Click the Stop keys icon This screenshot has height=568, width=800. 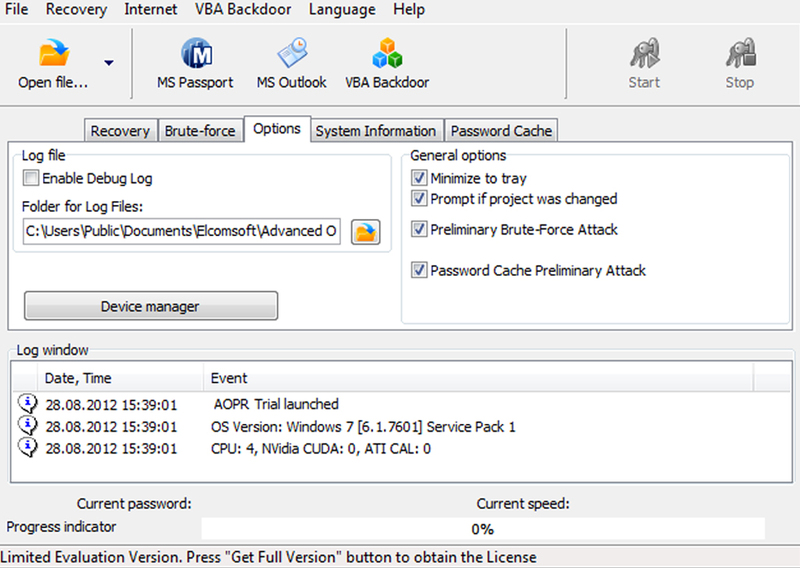click(x=740, y=53)
